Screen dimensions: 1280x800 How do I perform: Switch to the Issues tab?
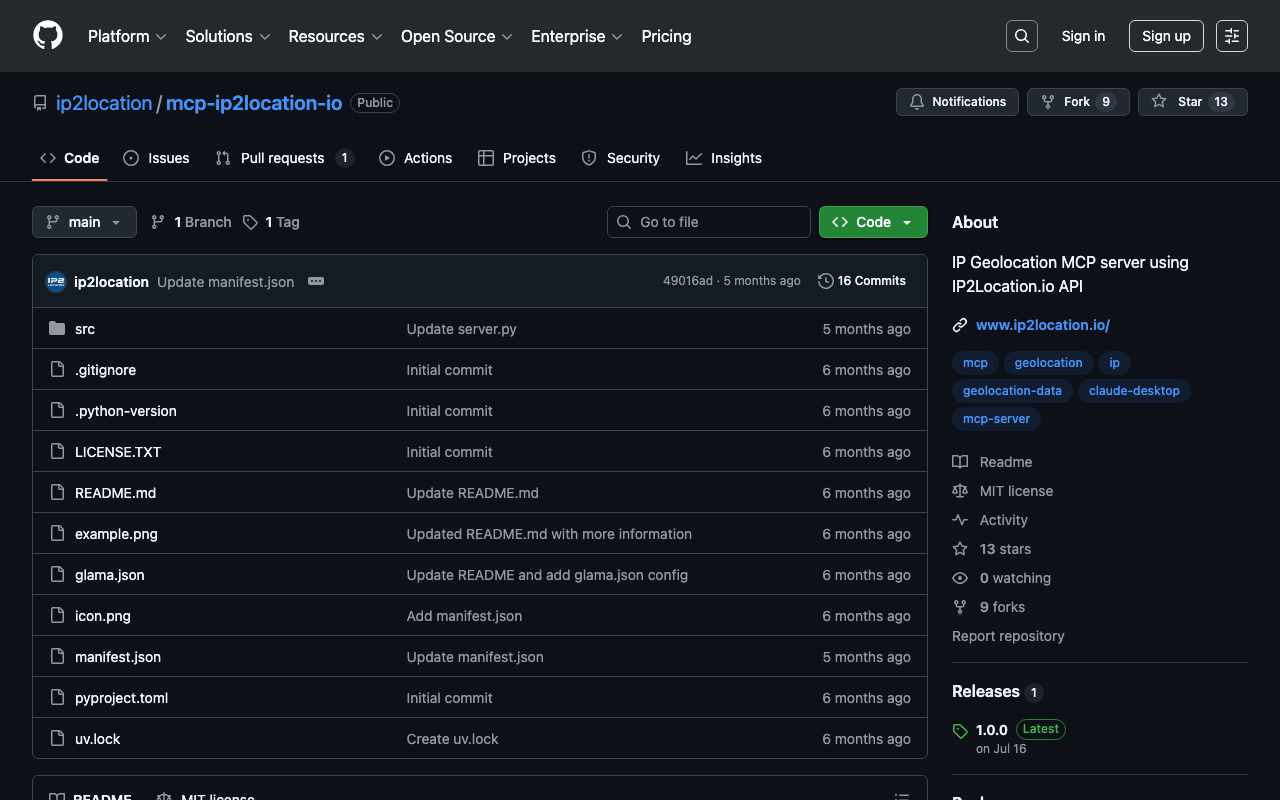point(157,158)
